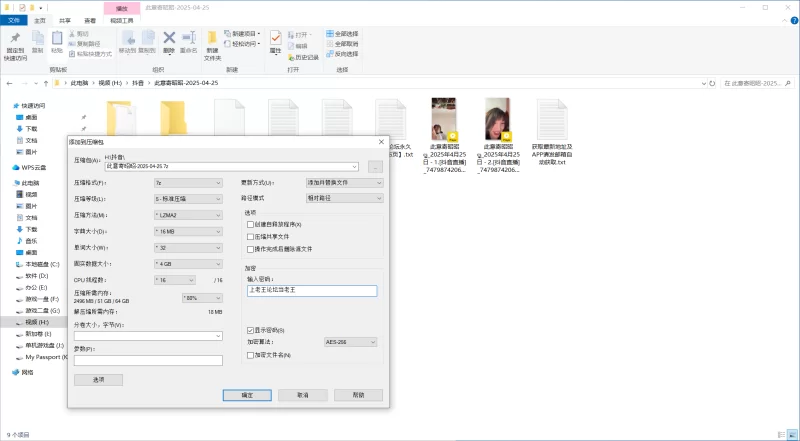Tick the 操作完成后删除源文件 (delete source files) checkbox
The height and width of the screenshot is (441, 800).
pyautogui.click(x=250, y=249)
